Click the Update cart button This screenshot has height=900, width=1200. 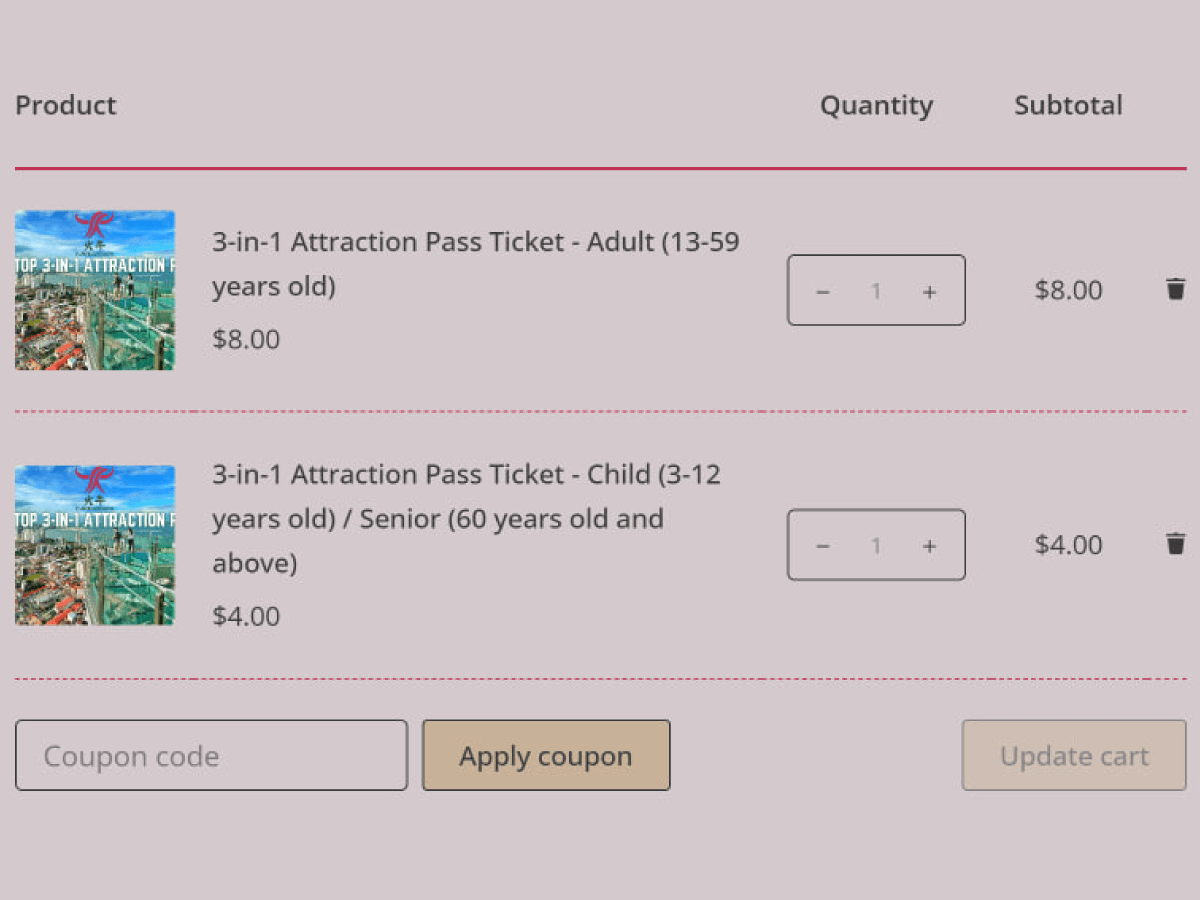(1074, 755)
